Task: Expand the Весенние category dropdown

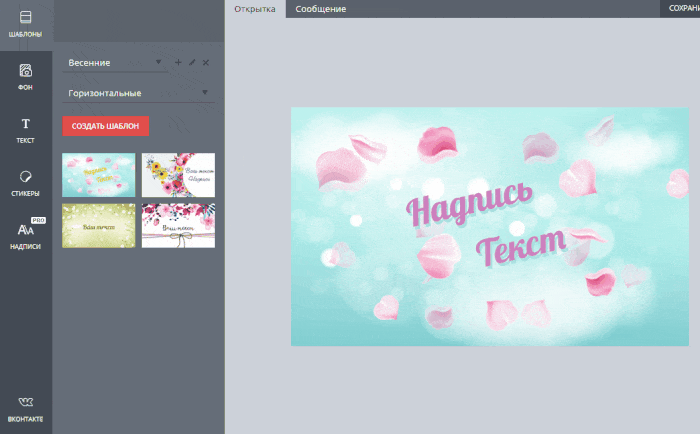Action: click(115, 63)
